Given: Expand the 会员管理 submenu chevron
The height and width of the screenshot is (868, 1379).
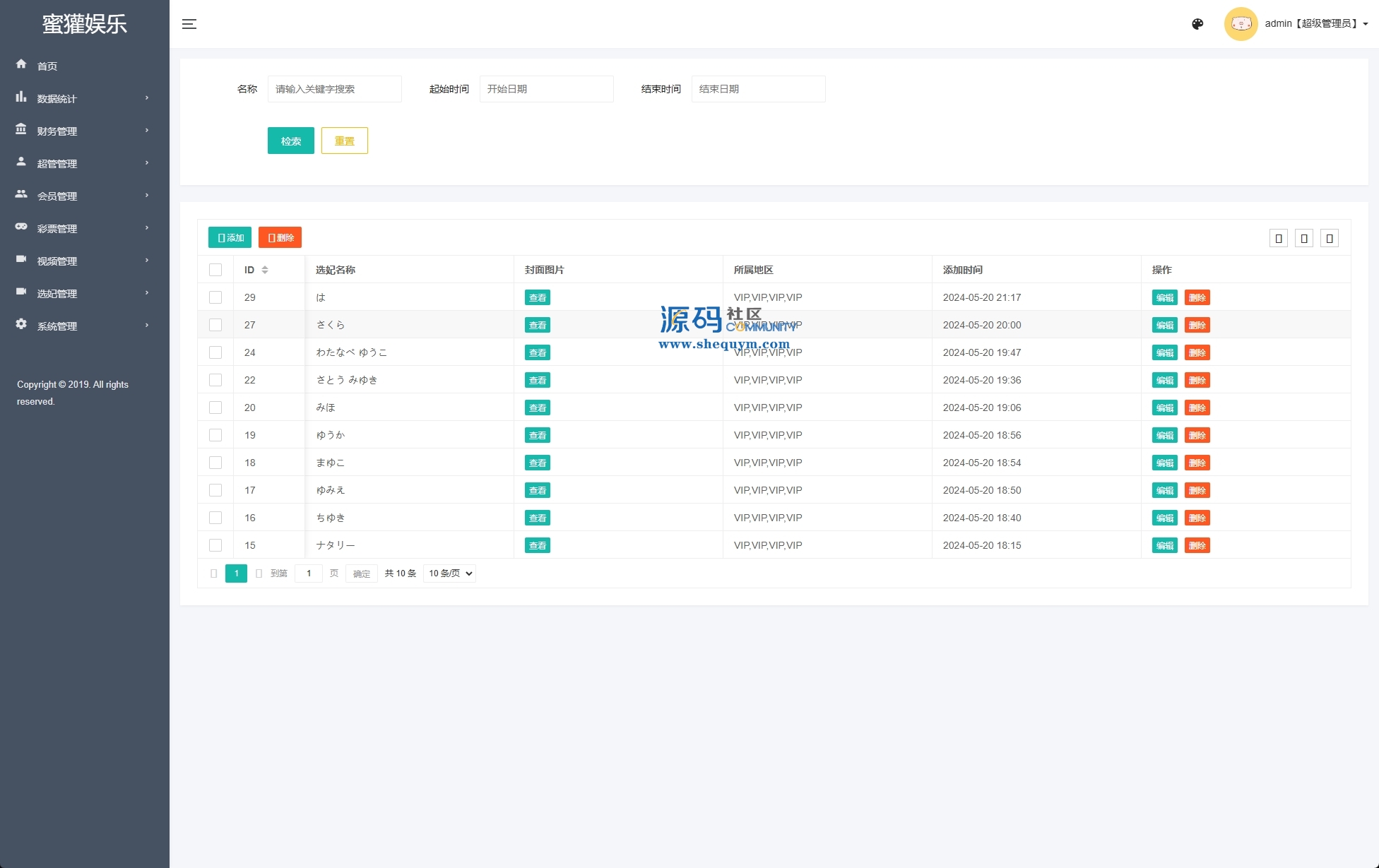Looking at the screenshot, I should click(x=147, y=196).
